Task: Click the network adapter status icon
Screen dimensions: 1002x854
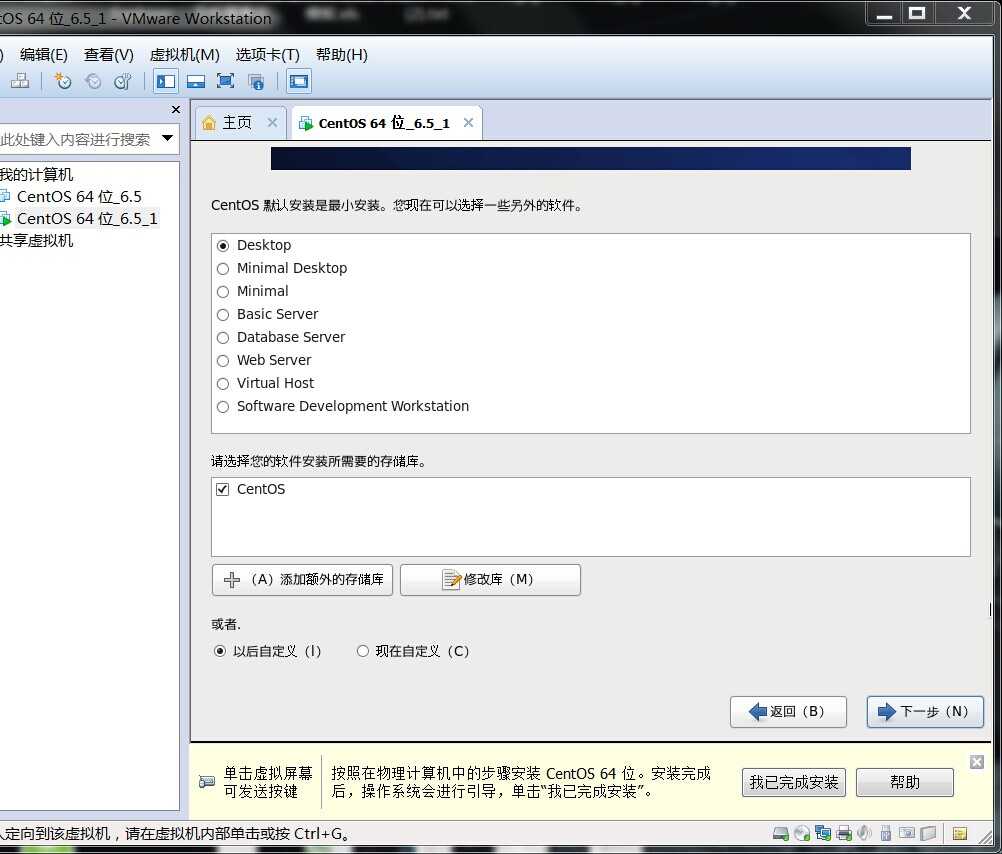Action: click(x=822, y=833)
